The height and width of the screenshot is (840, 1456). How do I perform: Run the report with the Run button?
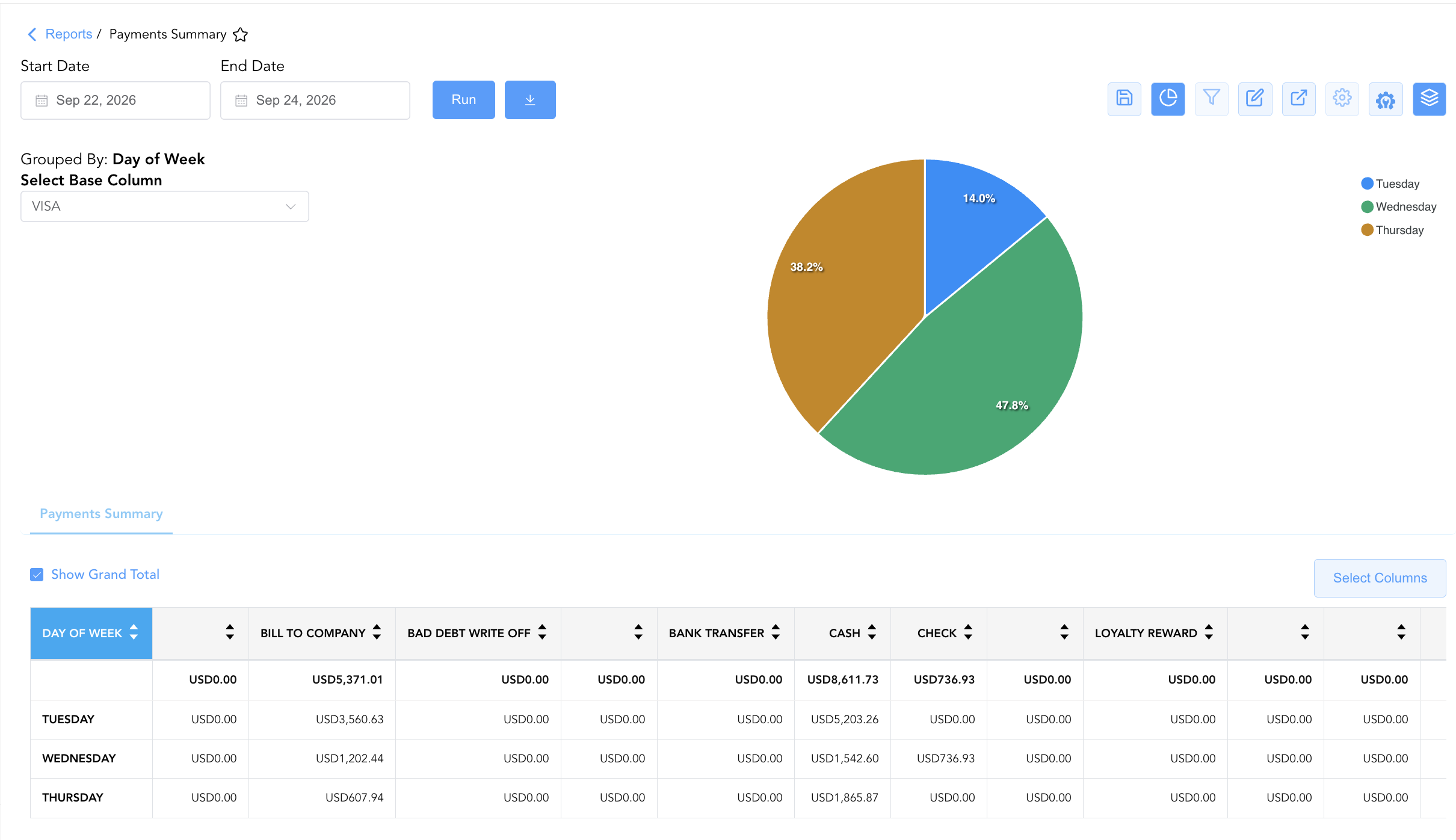464,100
